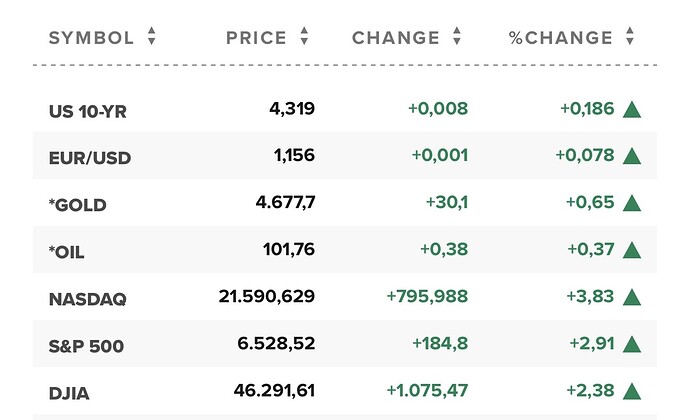Click the green up triangle for NASDAQ
Image resolution: width=690 pixels, height=420 pixels.
631,297
